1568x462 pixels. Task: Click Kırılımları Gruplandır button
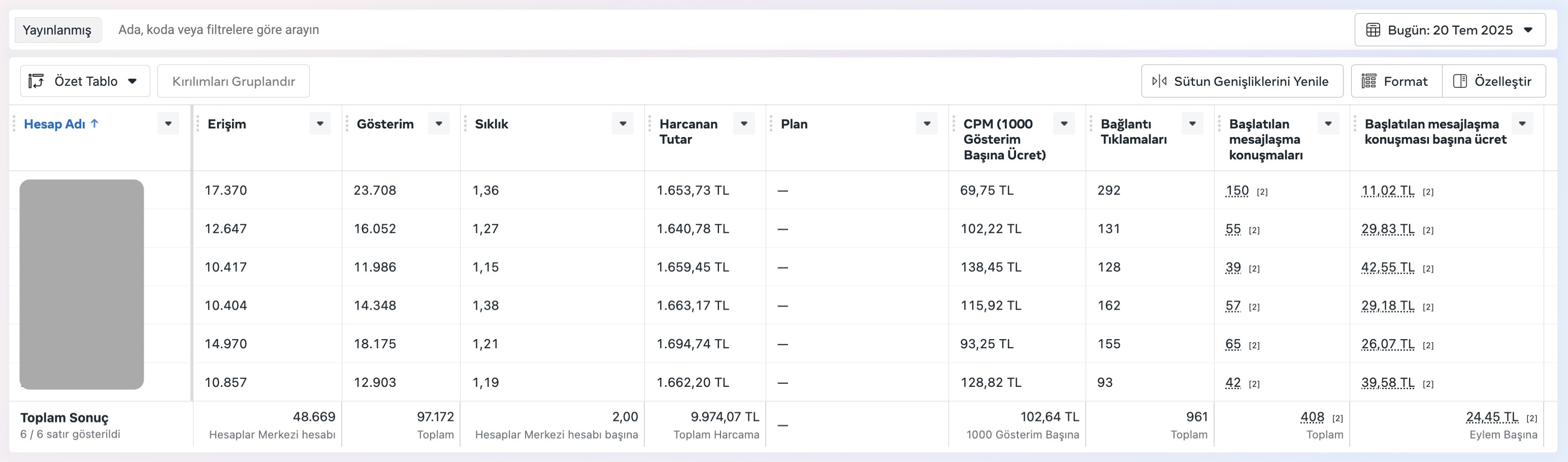pos(234,81)
